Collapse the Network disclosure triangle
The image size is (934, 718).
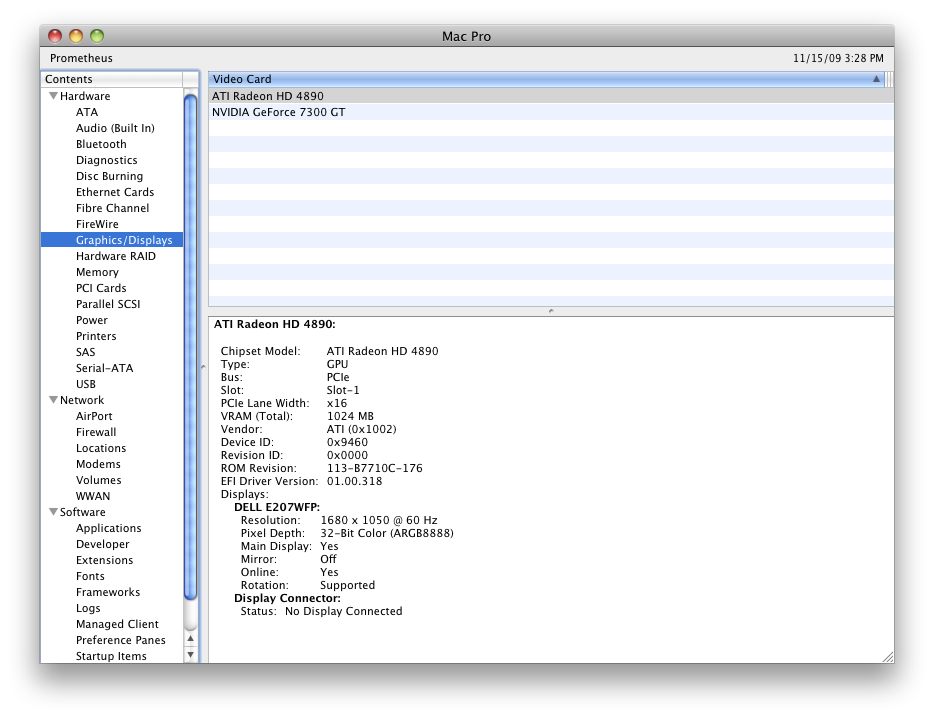[53, 400]
